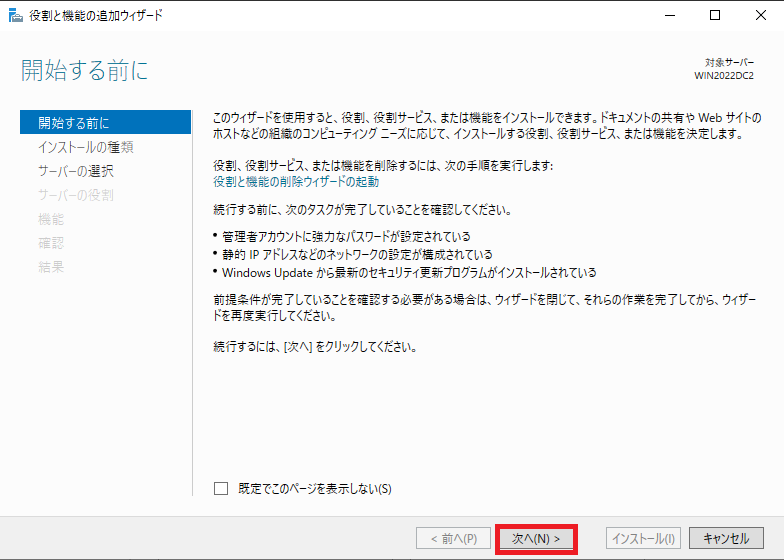Viewport: 784px width, 560px height.
Task: Click the wizard icon in title bar
Action: pyautogui.click(x=16, y=16)
